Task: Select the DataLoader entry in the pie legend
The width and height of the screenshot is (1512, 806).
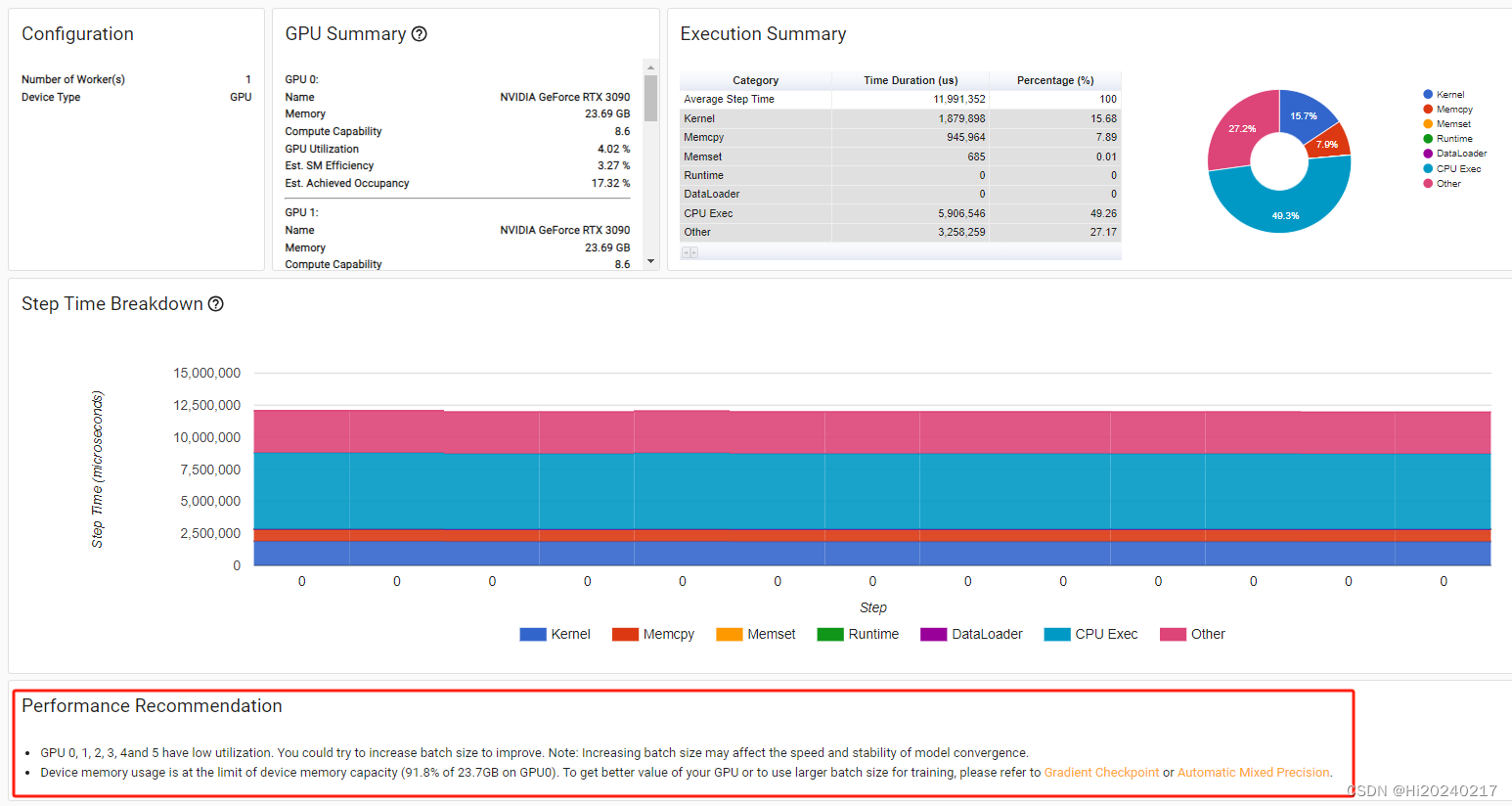Action: [1455, 154]
